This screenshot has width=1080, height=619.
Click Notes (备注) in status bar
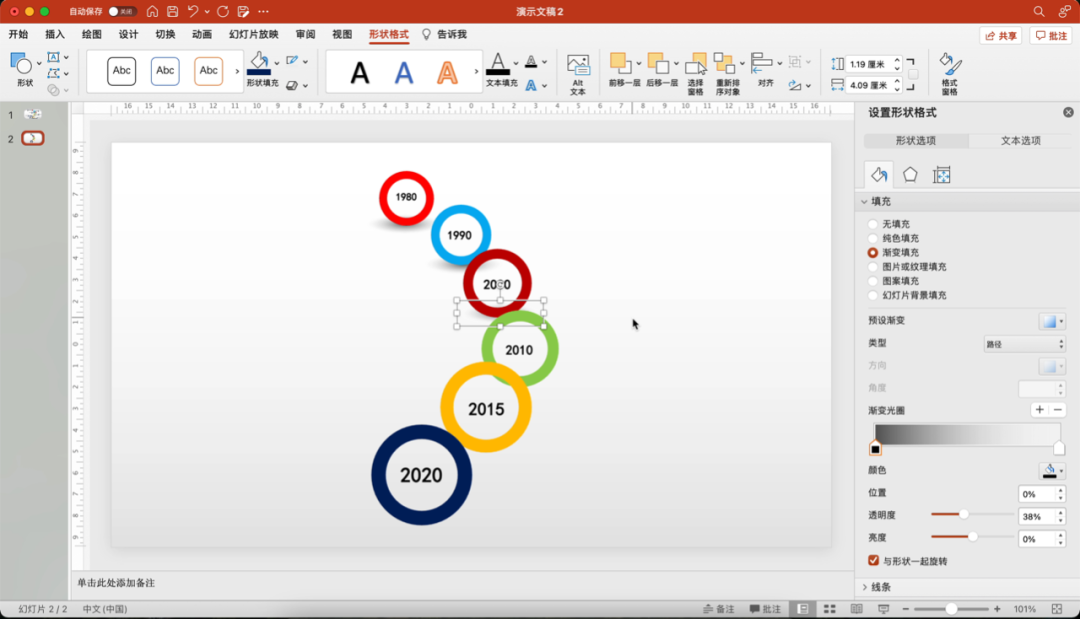pos(718,609)
